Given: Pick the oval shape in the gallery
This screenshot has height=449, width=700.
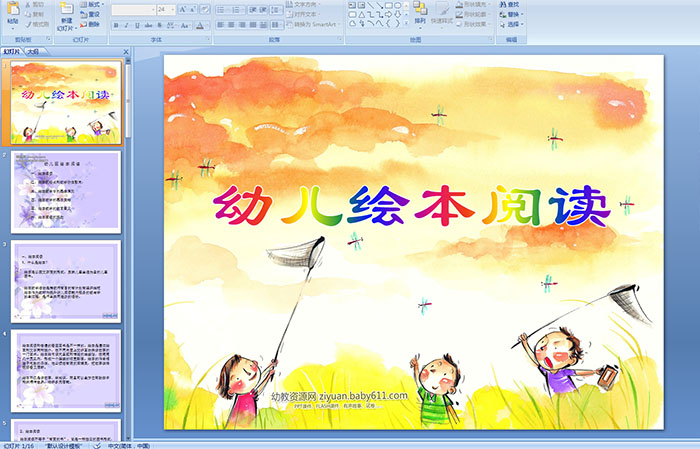Looking at the screenshot, I should 397,5.
